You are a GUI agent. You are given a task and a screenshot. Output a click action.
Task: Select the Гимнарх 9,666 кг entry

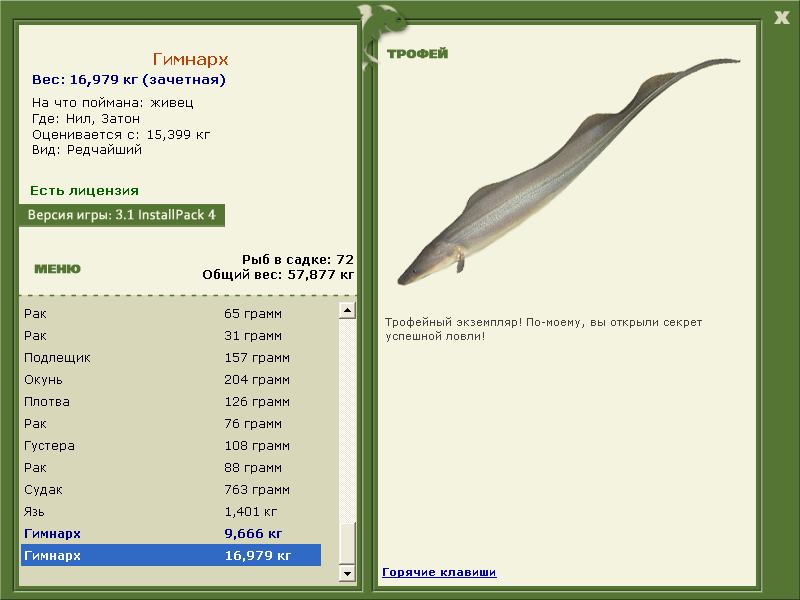170,534
